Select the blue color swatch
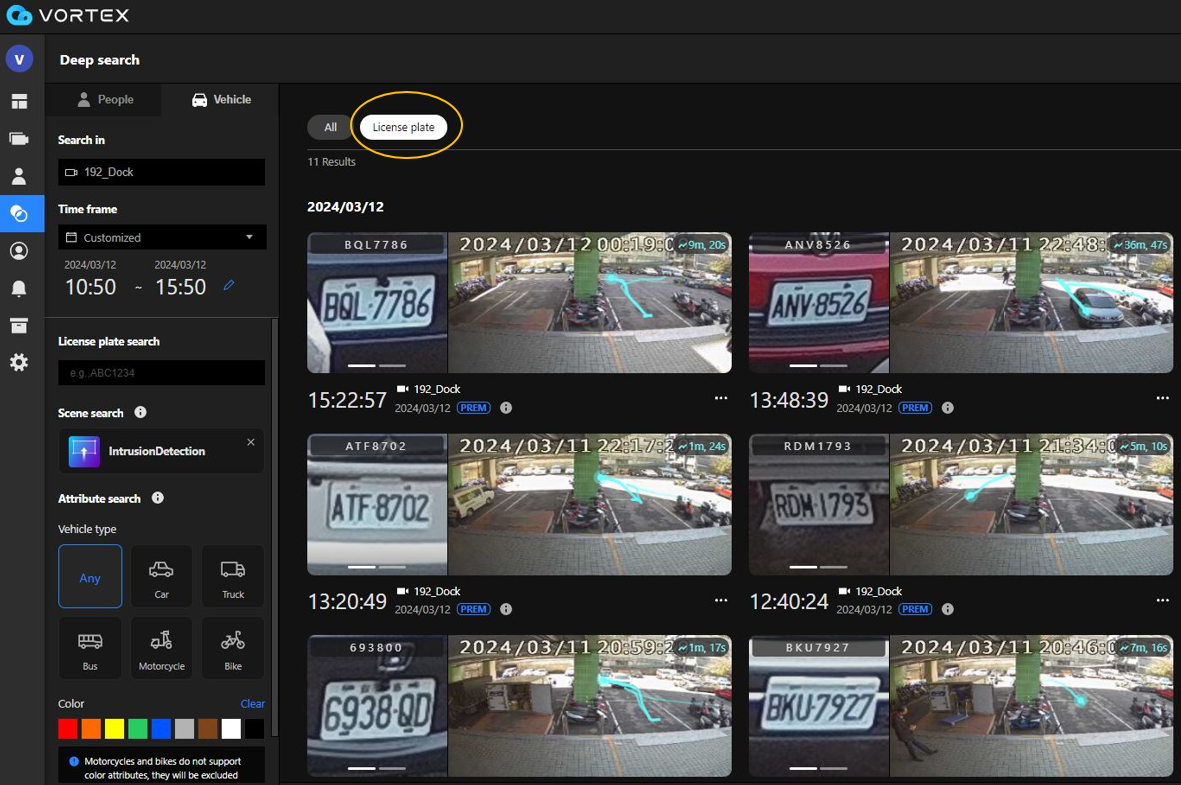Screen dimensions: 1181x785 tap(160, 729)
